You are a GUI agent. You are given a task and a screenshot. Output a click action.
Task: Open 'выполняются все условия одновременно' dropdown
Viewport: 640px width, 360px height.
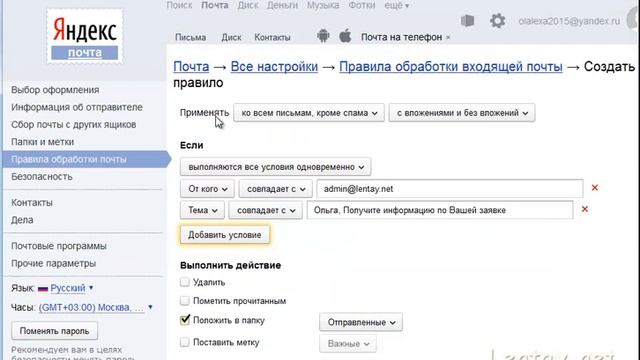tap(276, 167)
